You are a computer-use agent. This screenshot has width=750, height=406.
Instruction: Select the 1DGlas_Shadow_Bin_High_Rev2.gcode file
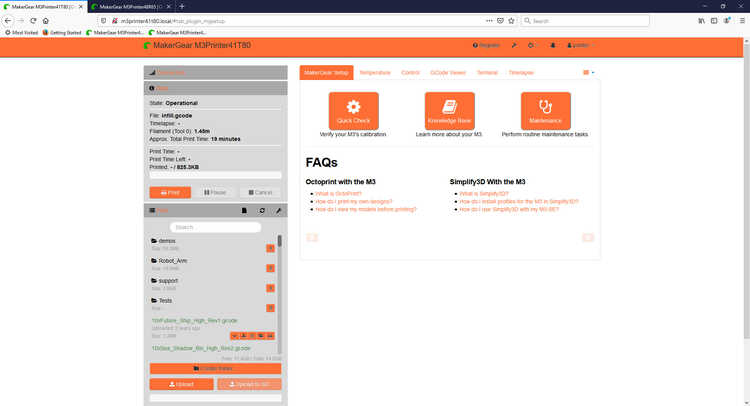click(x=201, y=349)
